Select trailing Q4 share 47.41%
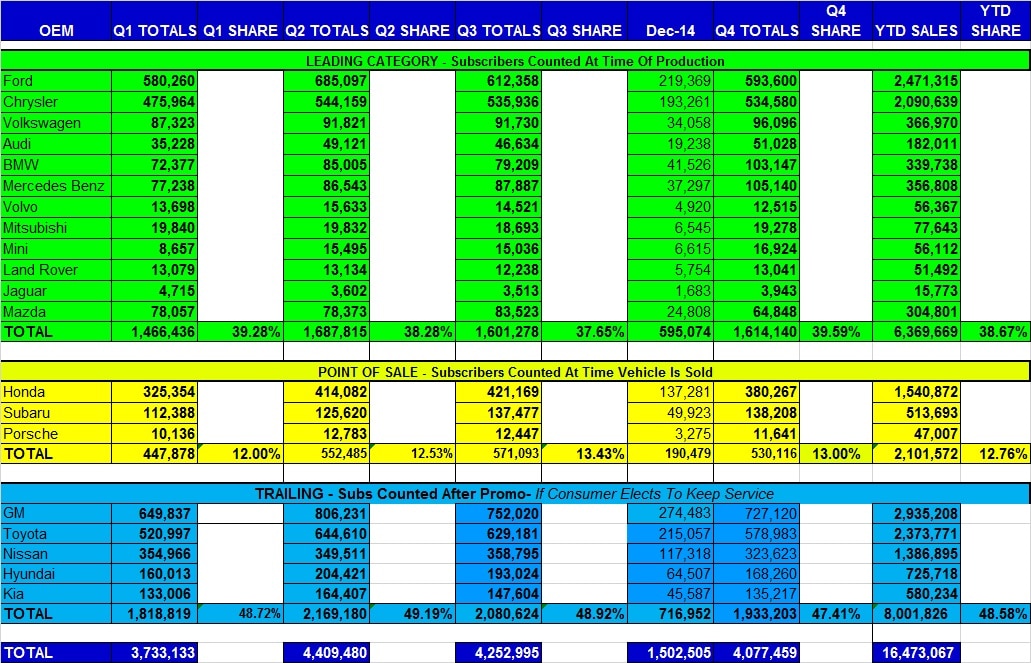This screenshot has width=1031, height=663. pos(836,614)
